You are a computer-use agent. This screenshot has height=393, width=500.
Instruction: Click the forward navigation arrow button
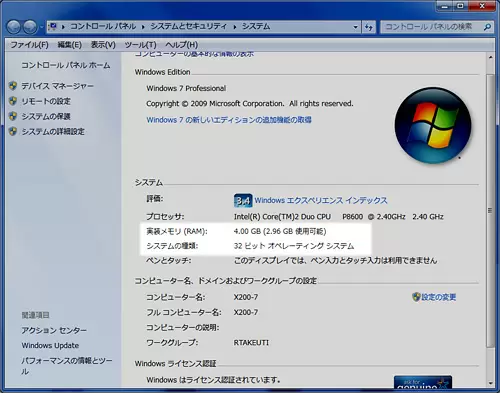30,27
